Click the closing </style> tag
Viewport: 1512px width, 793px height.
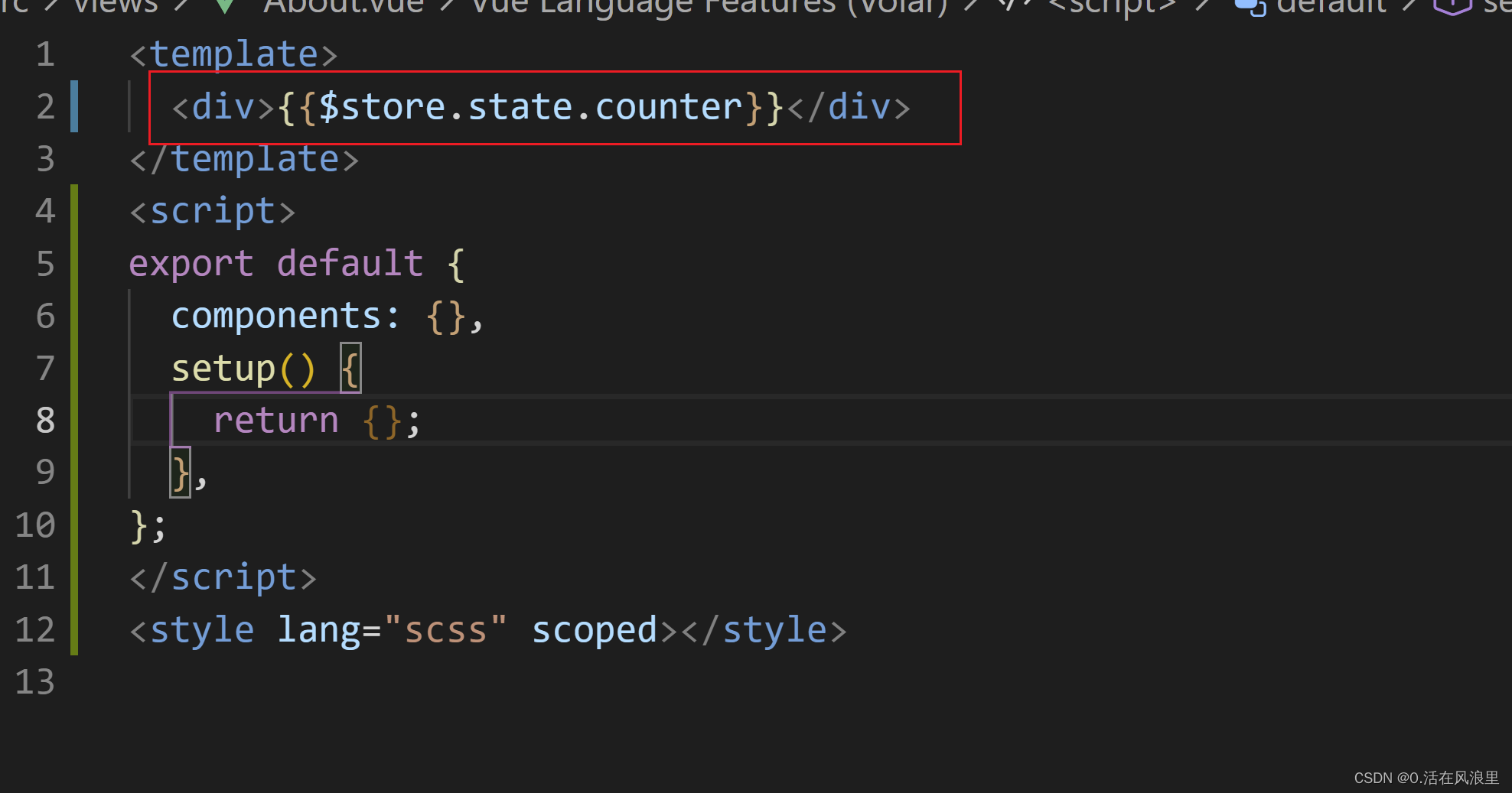(764, 630)
